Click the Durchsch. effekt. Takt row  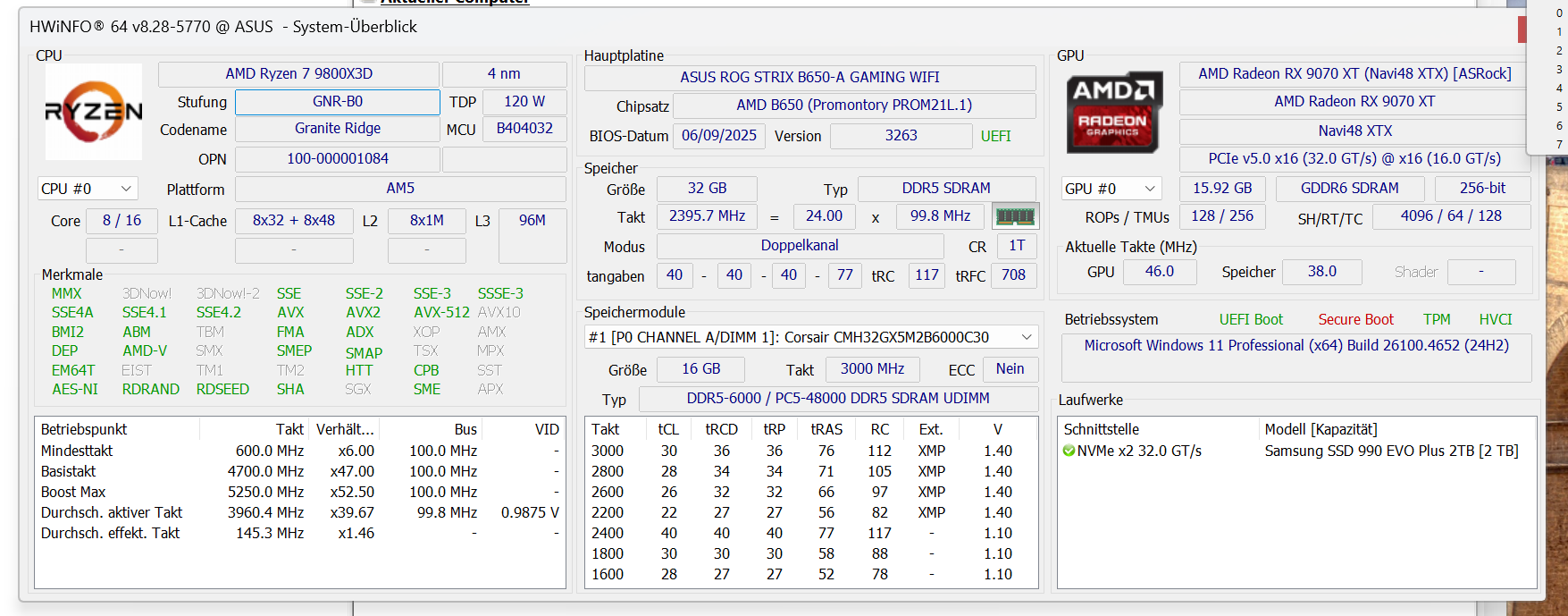(299, 534)
